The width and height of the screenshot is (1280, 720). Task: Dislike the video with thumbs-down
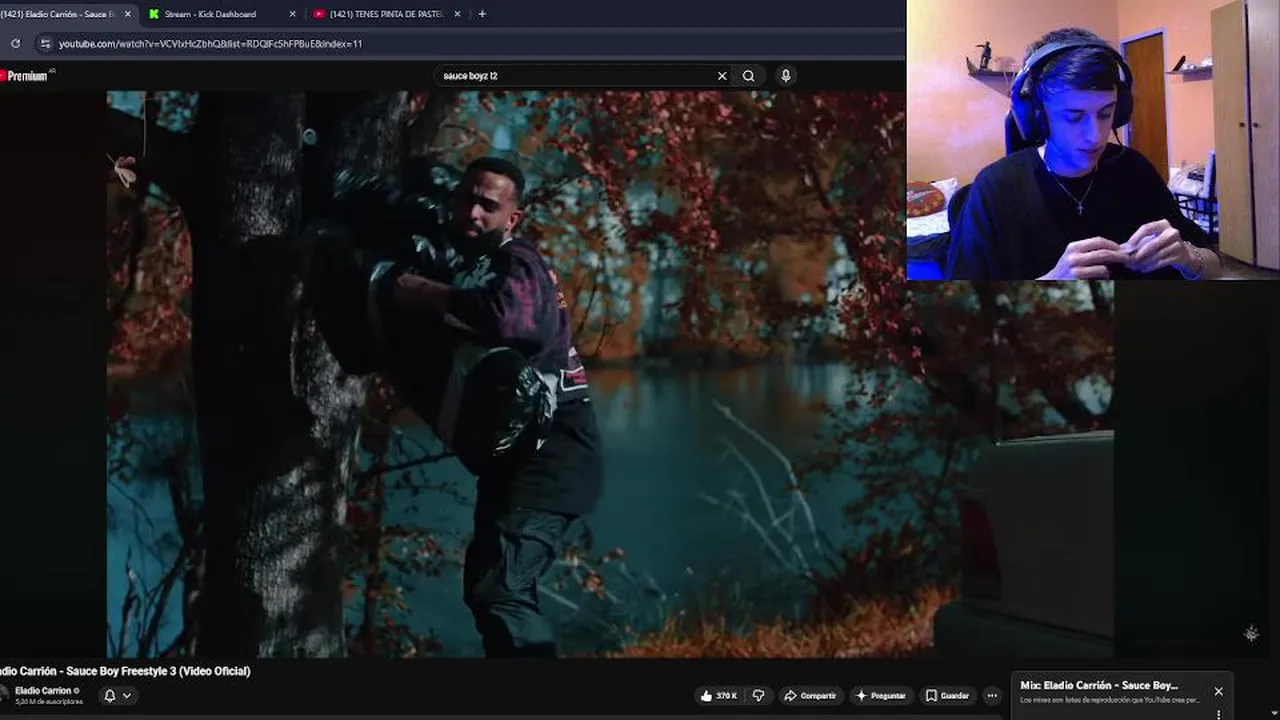[759, 695]
